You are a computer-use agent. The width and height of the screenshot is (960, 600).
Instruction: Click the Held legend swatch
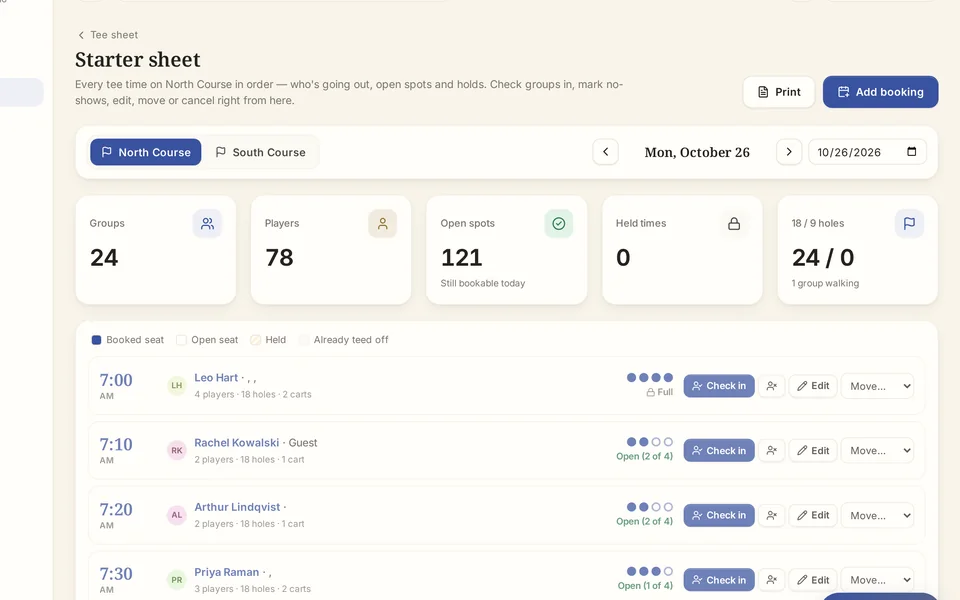(x=255, y=340)
